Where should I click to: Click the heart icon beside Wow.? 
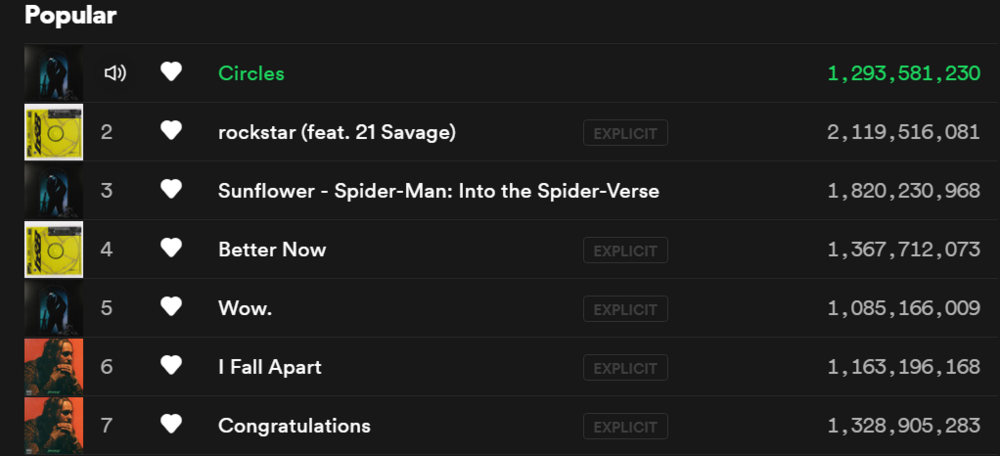coord(171,307)
